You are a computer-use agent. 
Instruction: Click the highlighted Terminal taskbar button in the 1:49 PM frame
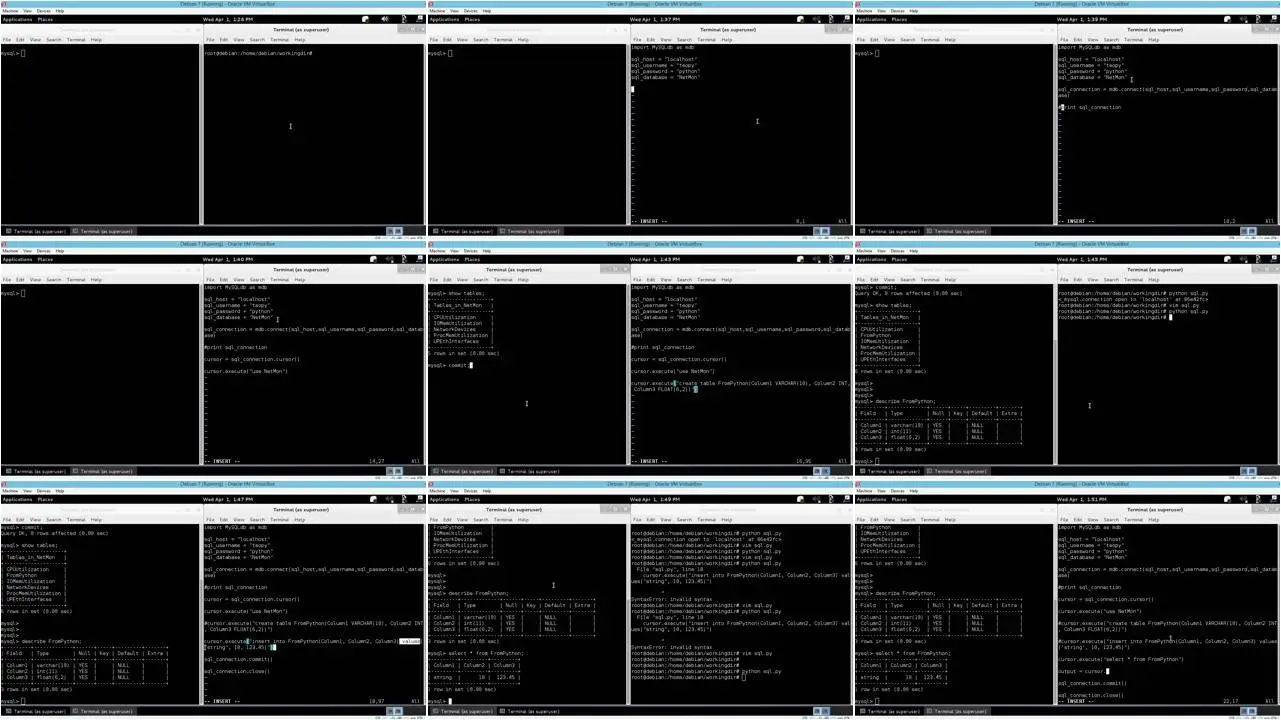[x=461, y=711]
